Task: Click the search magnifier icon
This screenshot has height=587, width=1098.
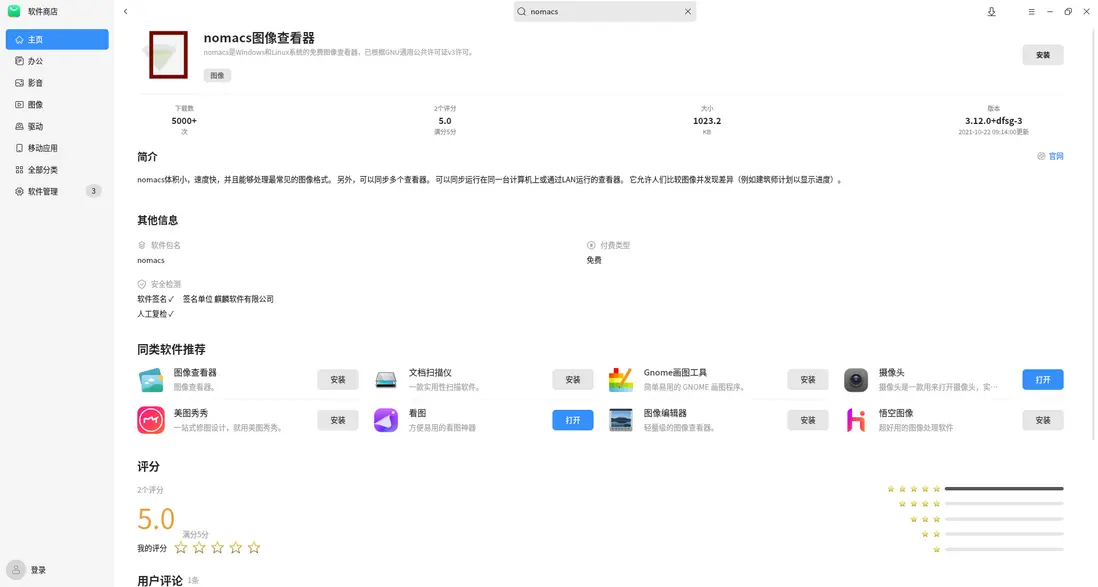Action: click(522, 11)
